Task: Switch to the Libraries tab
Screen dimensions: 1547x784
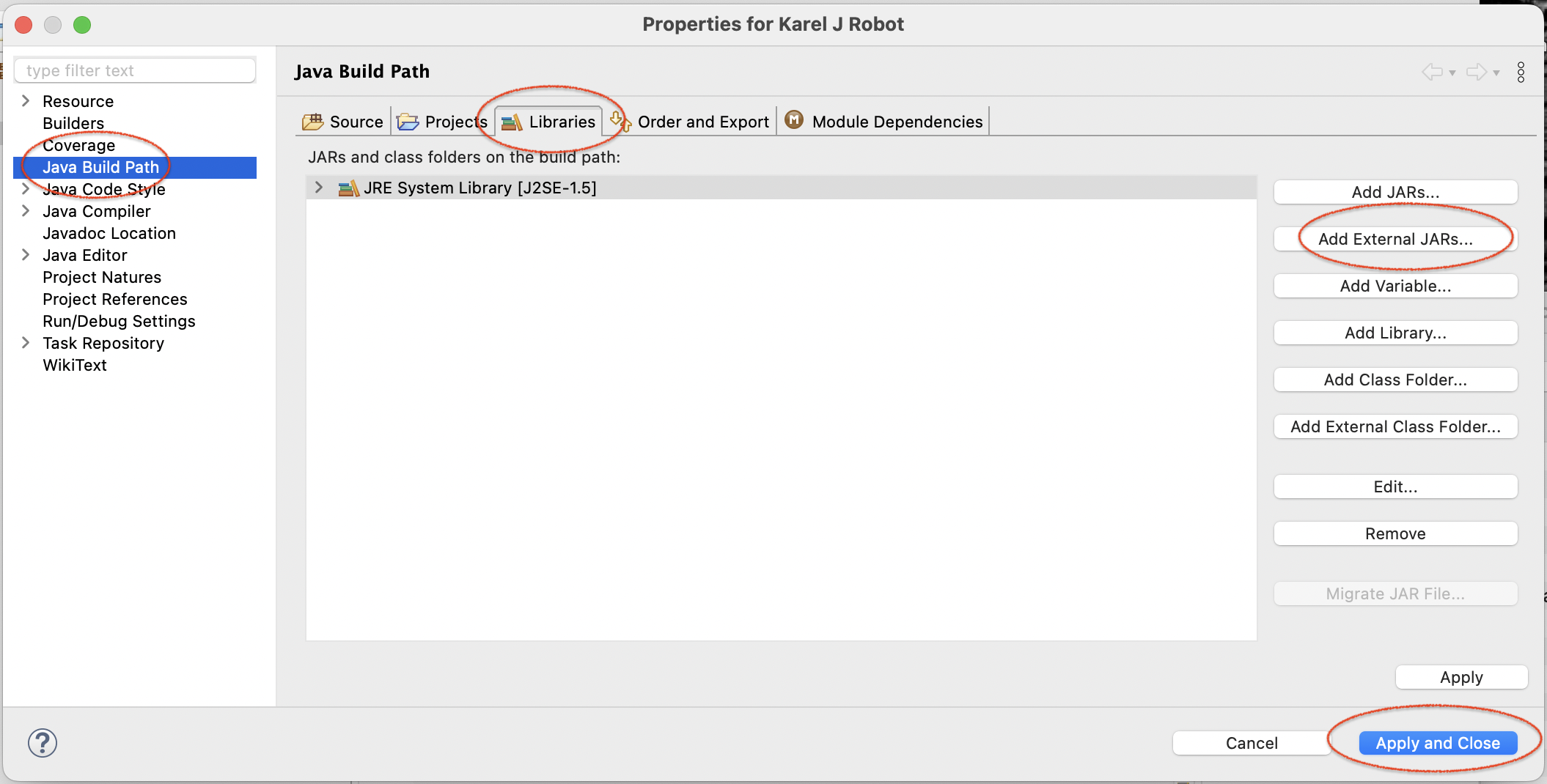Action: click(x=548, y=122)
